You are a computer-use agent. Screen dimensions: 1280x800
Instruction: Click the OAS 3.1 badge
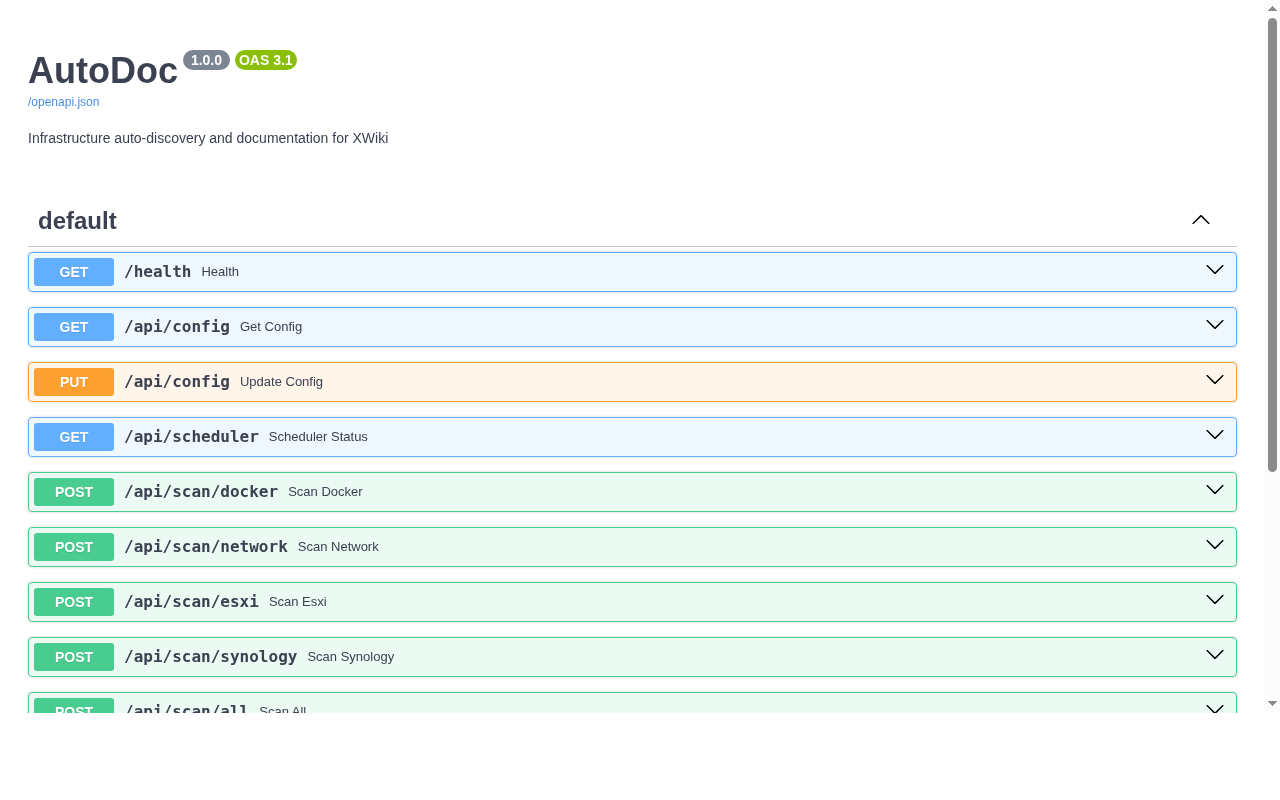[266, 60]
